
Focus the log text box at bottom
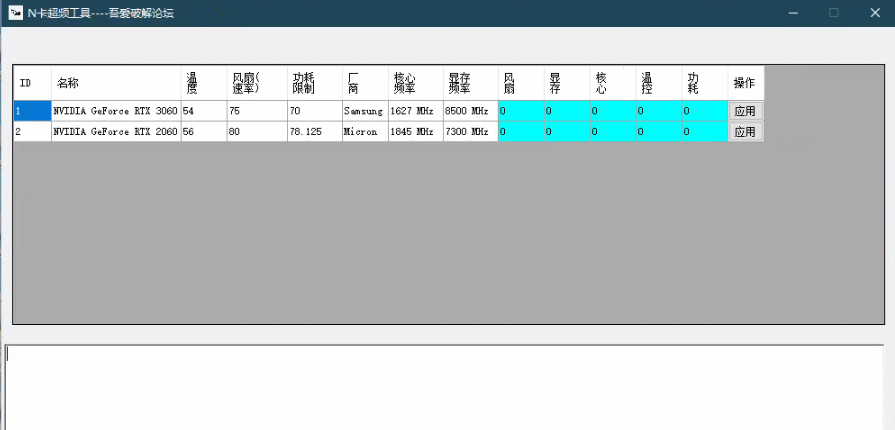444,387
